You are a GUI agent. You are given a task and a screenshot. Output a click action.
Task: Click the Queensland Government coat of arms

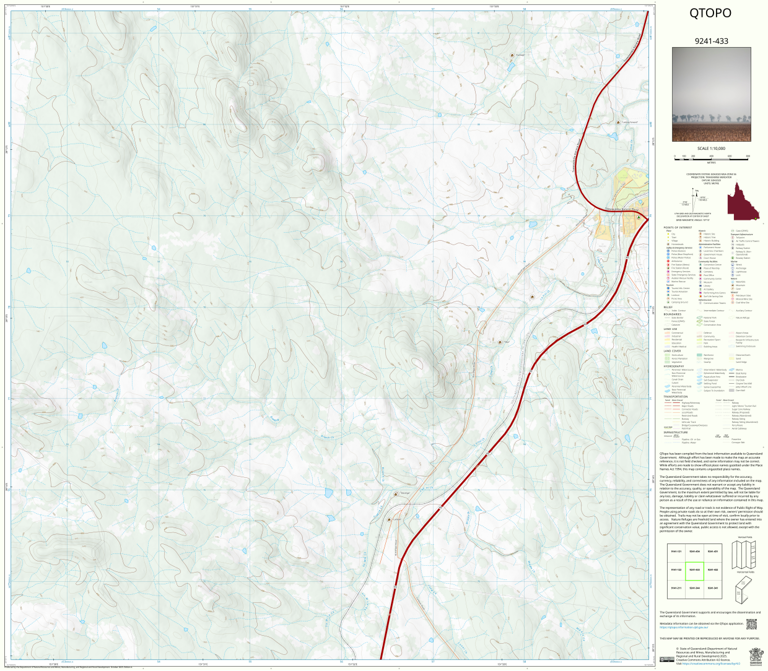click(x=756, y=655)
